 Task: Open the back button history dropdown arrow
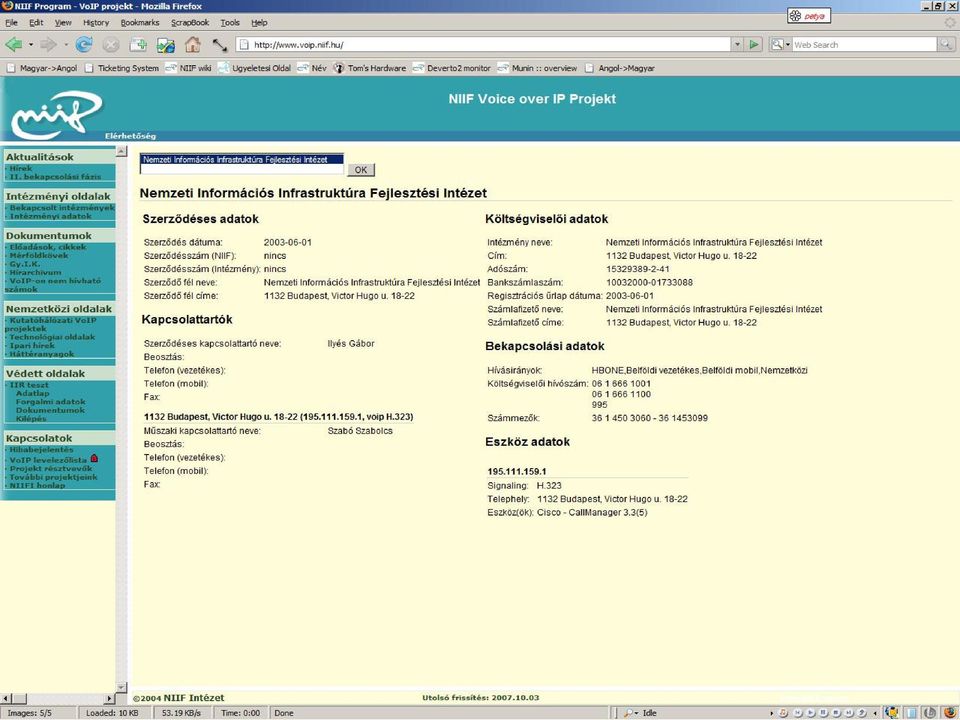point(31,45)
